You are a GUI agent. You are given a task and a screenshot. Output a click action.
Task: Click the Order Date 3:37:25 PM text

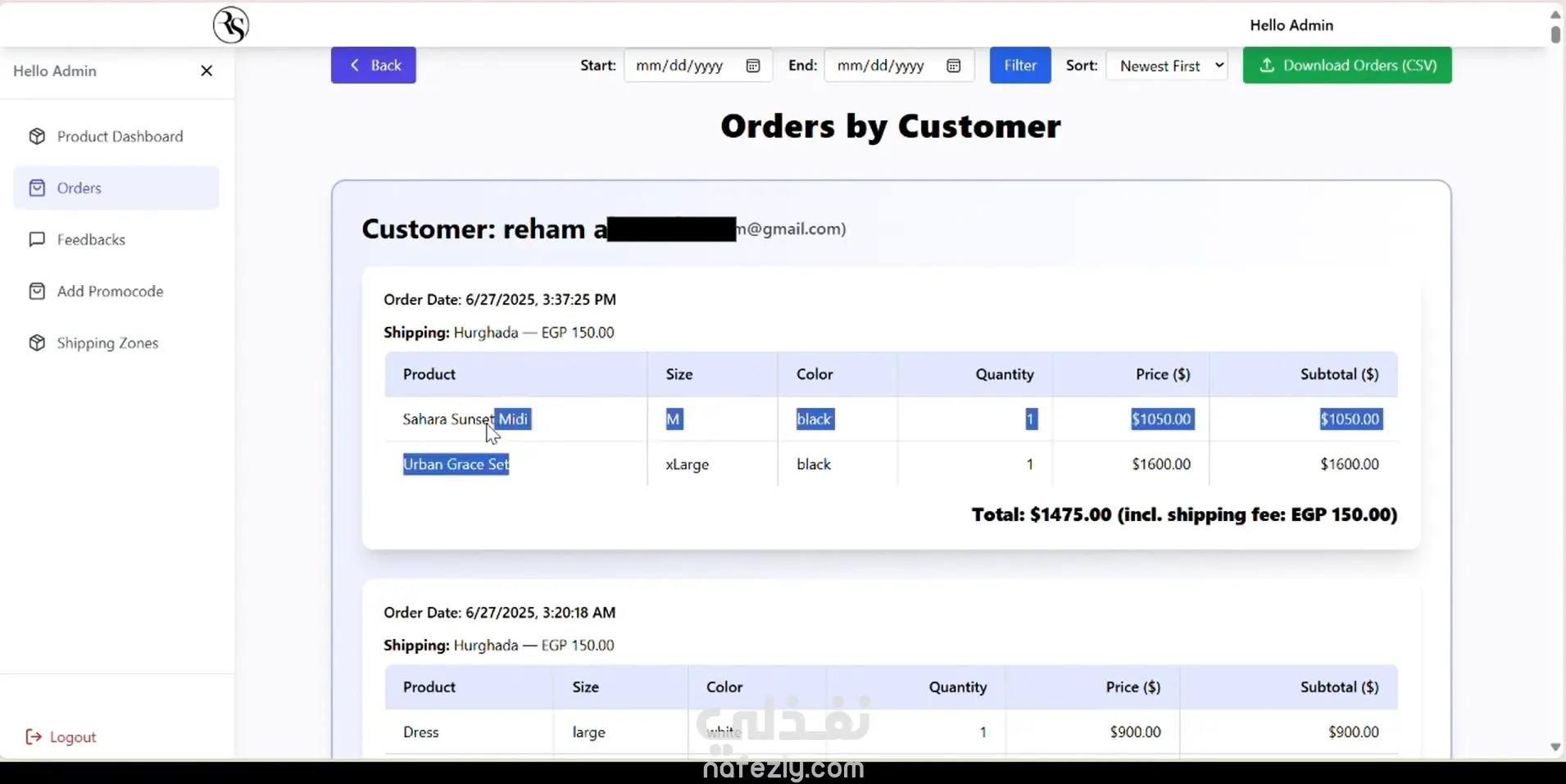click(500, 300)
